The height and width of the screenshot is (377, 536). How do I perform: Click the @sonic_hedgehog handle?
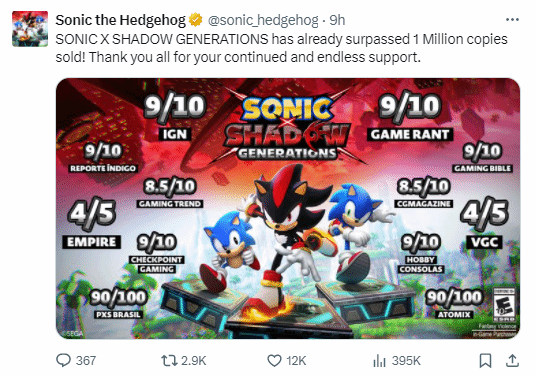(263, 21)
